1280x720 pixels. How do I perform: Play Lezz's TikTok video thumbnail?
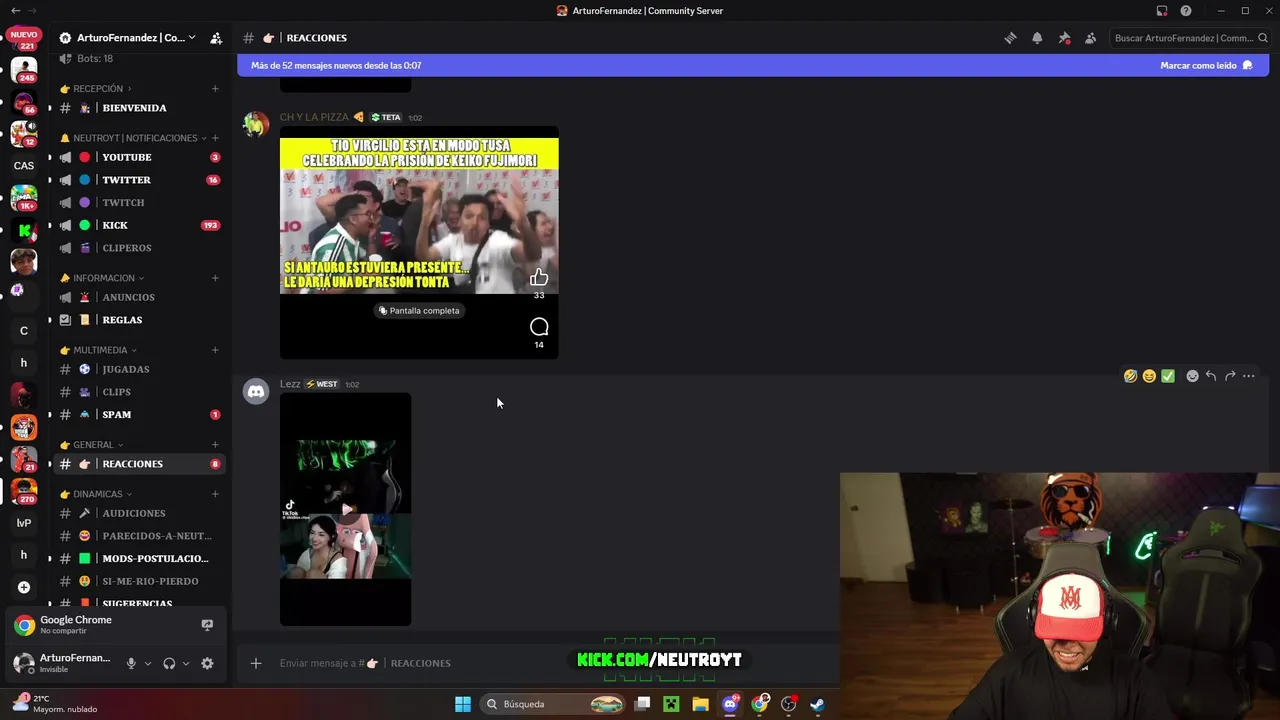[x=346, y=509]
